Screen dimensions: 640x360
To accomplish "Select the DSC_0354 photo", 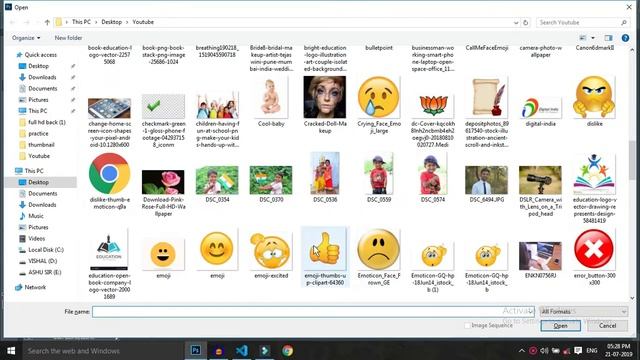I will coord(217,184).
